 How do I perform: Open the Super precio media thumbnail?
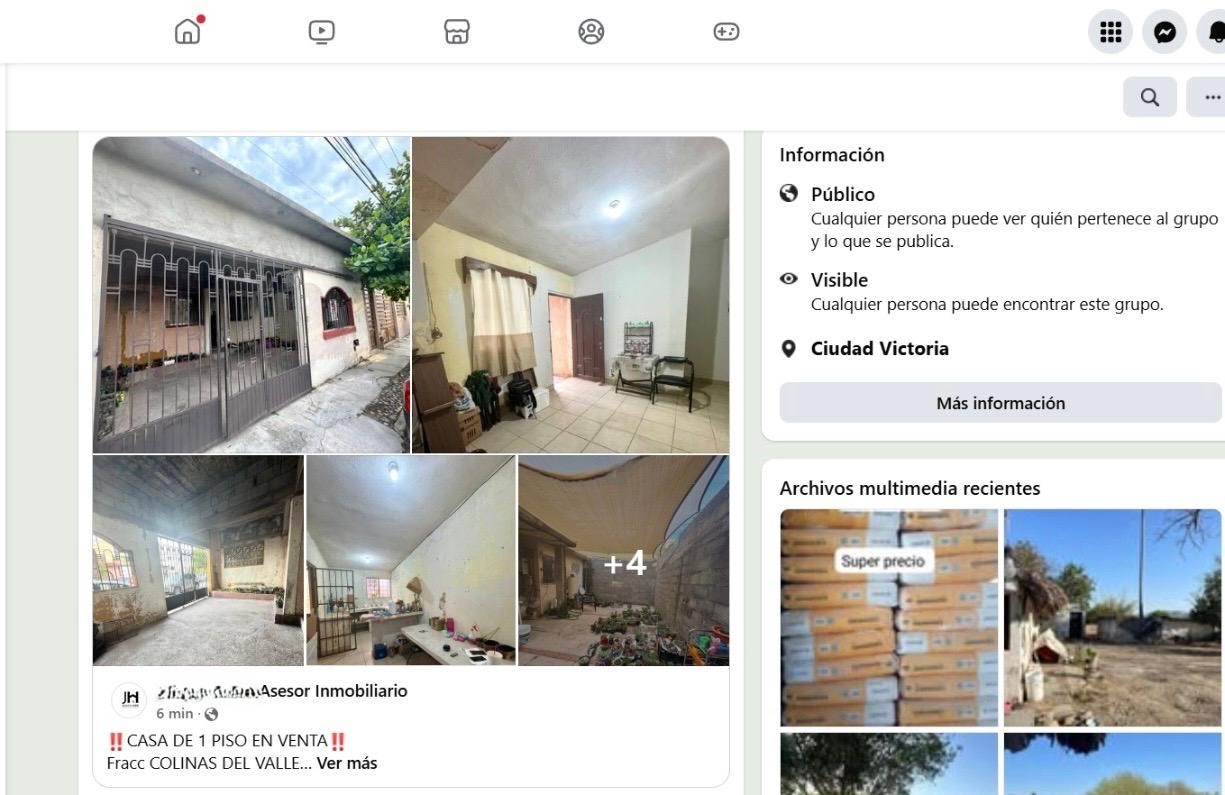click(x=889, y=617)
